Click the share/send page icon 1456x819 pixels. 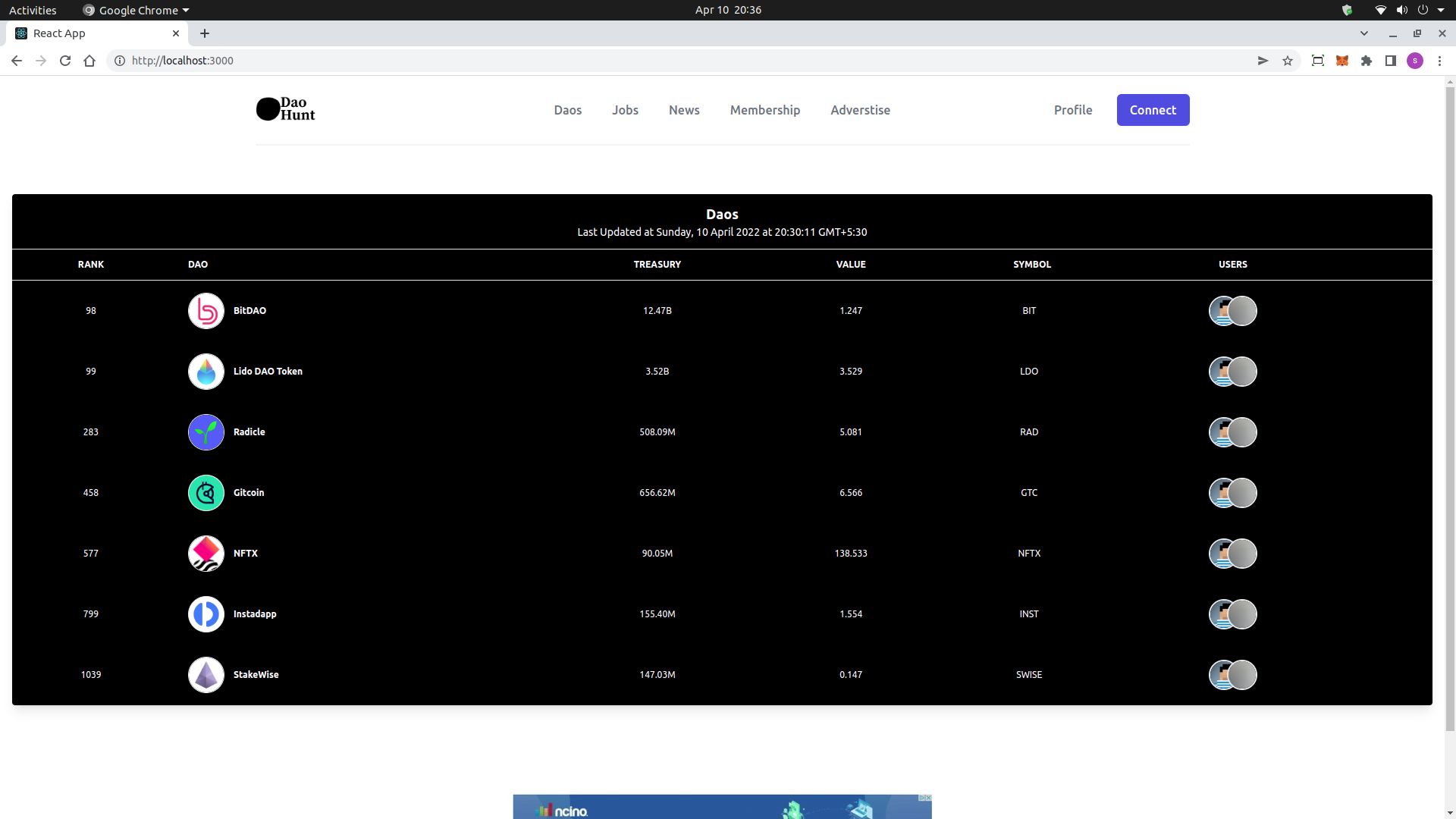pyautogui.click(x=1263, y=61)
